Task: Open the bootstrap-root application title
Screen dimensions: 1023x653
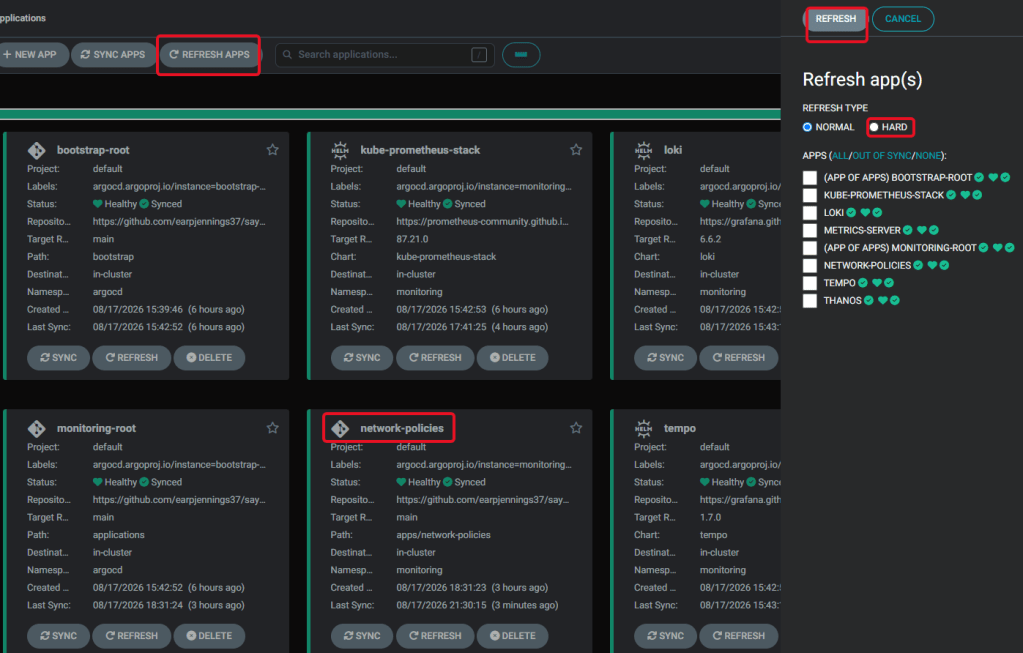Action: pyautogui.click(x=93, y=150)
